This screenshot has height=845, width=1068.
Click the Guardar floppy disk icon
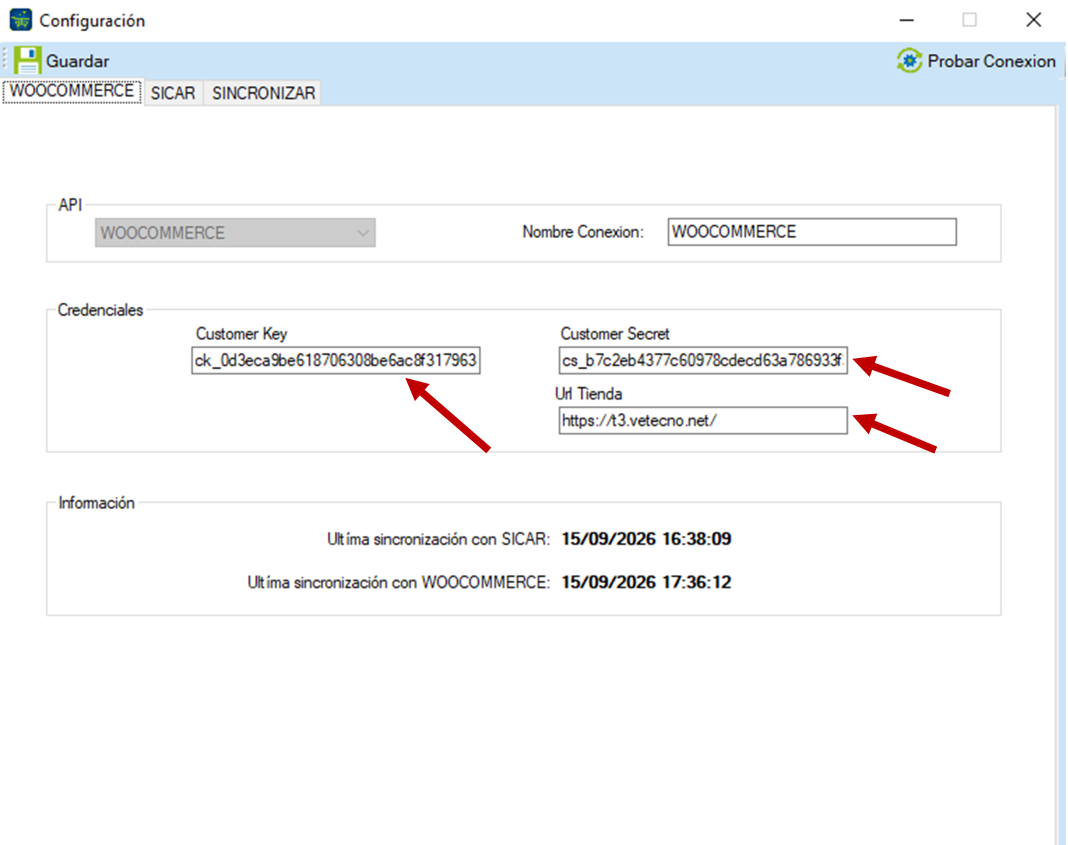click(x=27, y=61)
